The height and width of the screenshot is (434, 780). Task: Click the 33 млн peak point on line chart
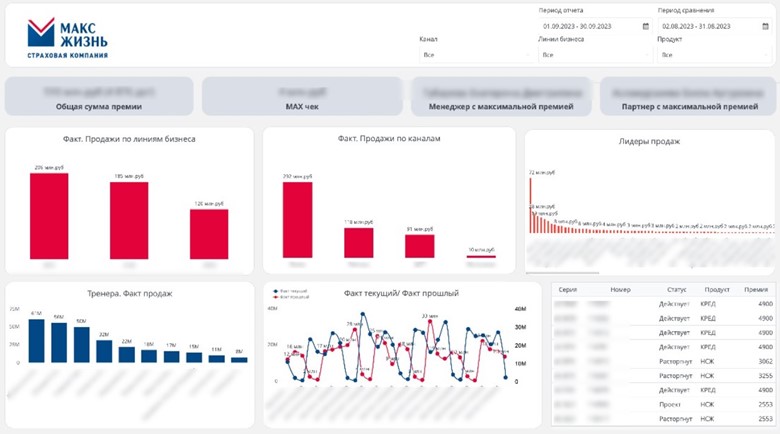(430, 322)
